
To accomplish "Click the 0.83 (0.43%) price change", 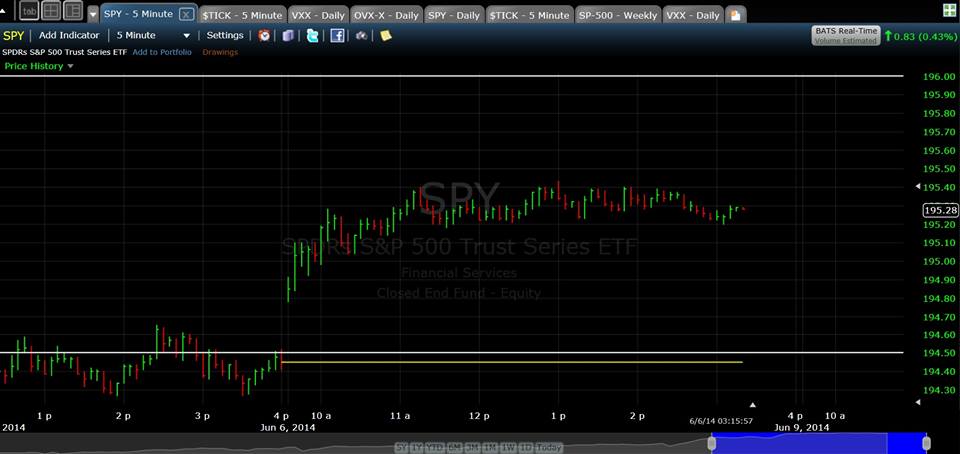I will (x=919, y=36).
